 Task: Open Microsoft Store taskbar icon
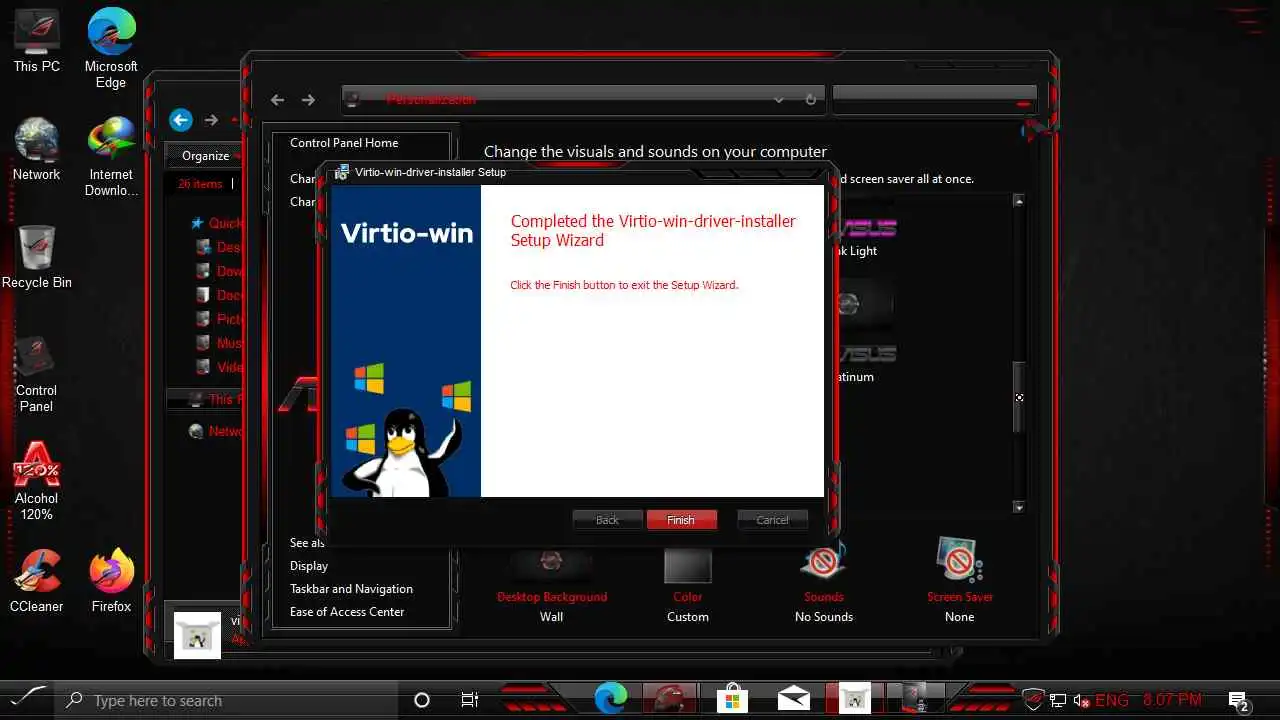click(x=733, y=699)
